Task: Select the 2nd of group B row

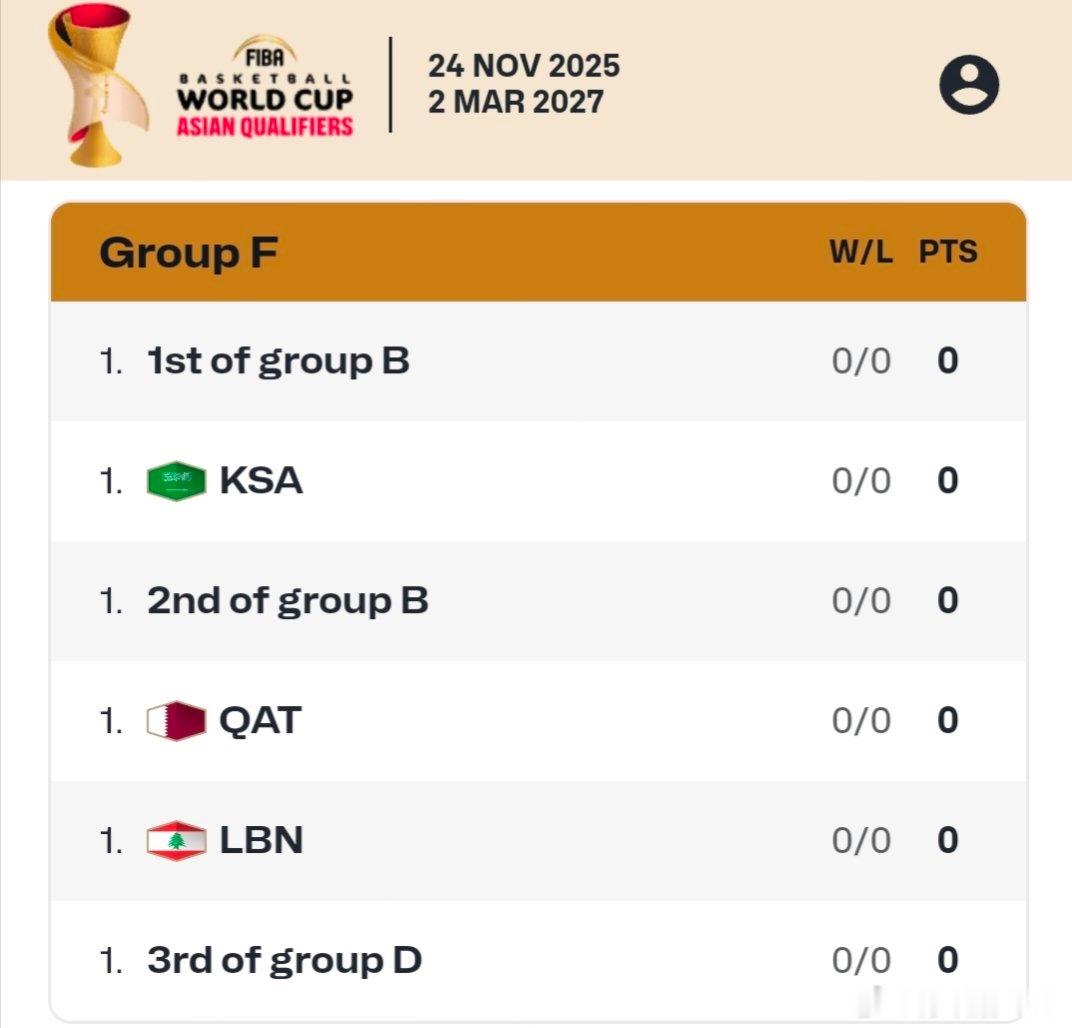Action: point(538,601)
